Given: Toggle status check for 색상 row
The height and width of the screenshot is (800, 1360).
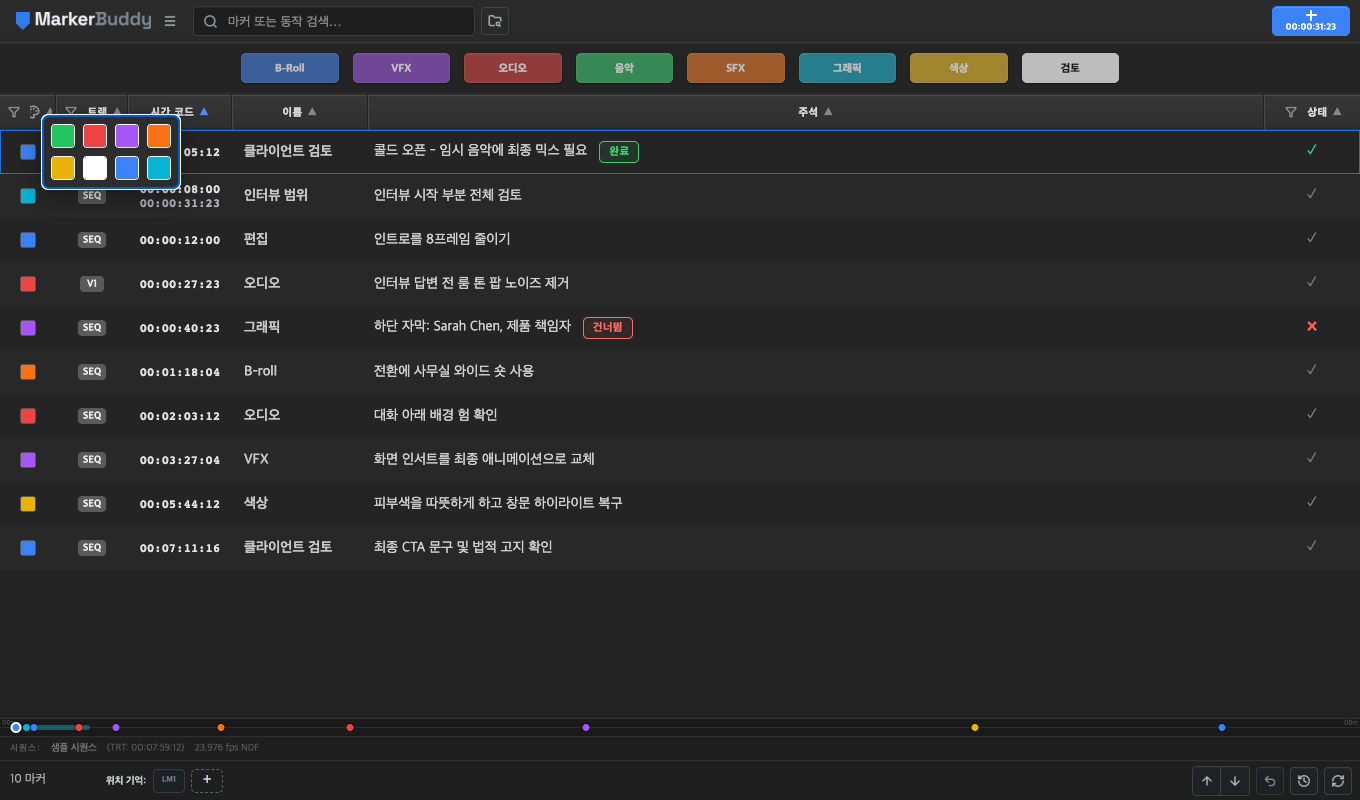Looking at the screenshot, I should (1312, 502).
